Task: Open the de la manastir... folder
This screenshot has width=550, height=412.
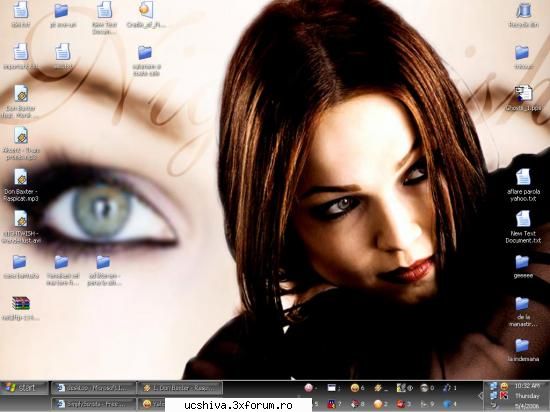Action: [522, 304]
